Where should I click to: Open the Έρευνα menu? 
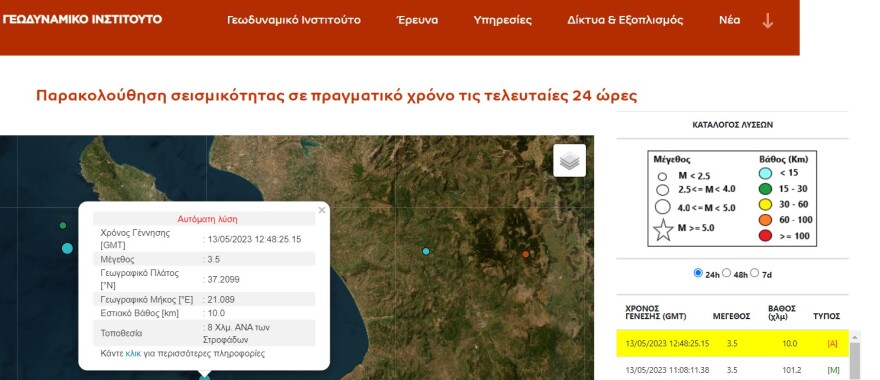point(417,20)
